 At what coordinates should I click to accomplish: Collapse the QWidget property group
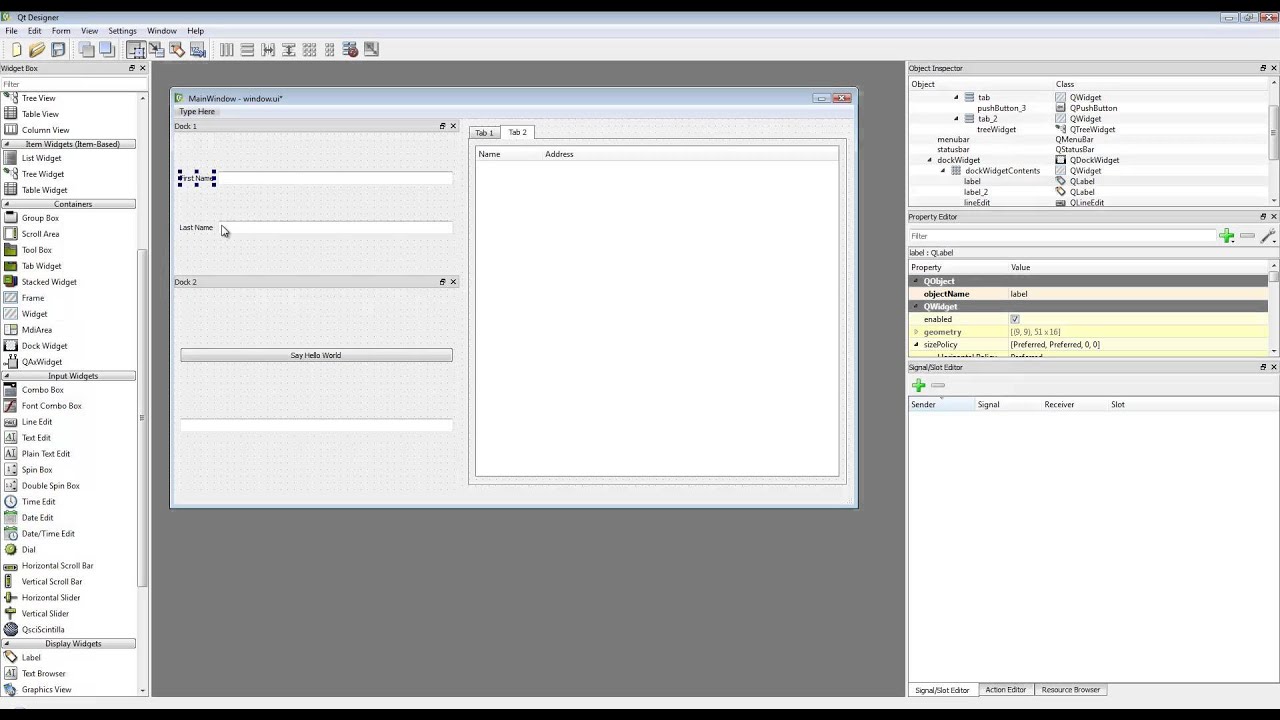tap(916, 306)
